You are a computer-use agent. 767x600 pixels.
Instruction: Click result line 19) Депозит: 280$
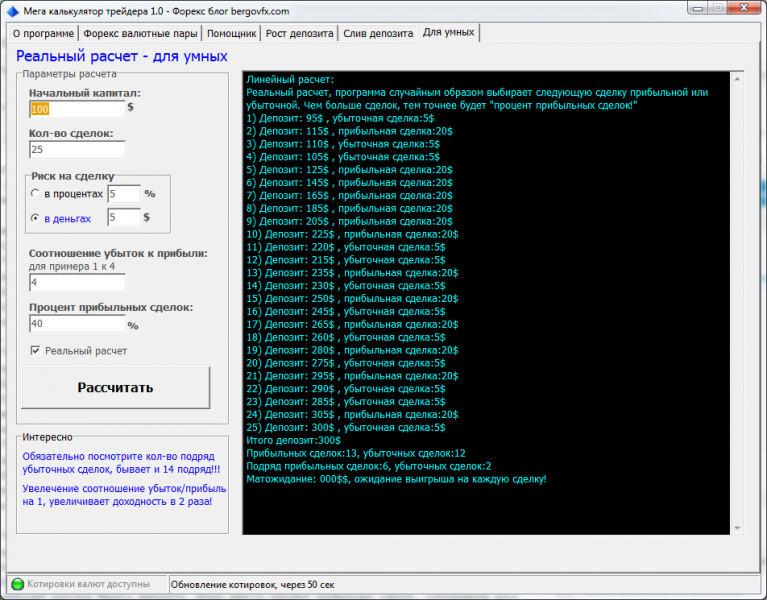tap(352, 350)
